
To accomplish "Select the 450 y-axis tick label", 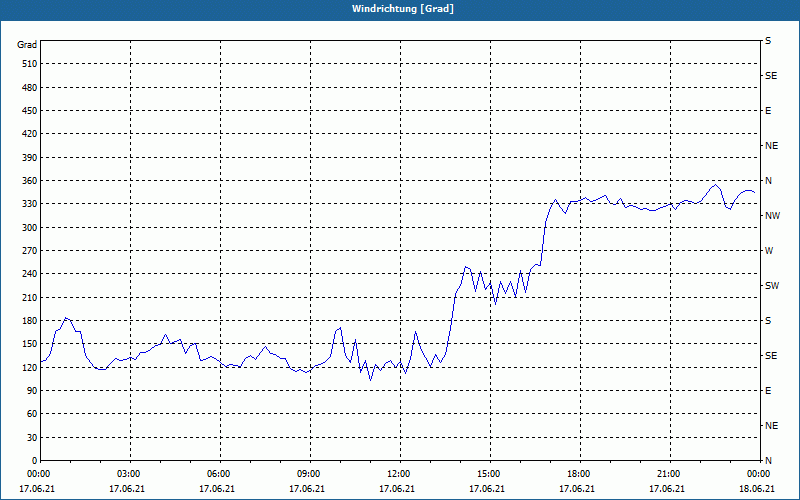I will [x=30, y=111].
